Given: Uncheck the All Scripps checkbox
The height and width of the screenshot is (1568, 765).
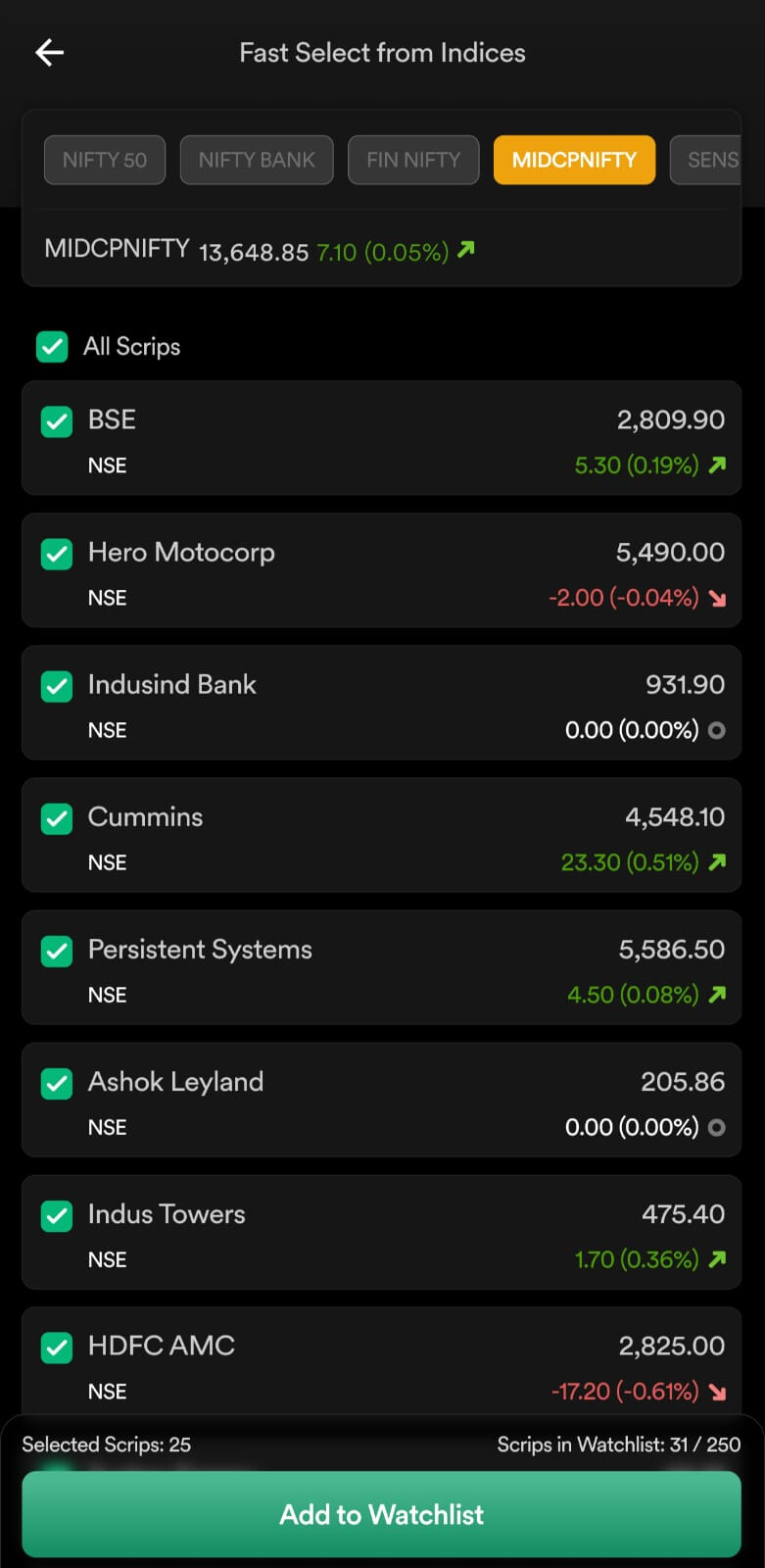Looking at the screenshot, I should pyautogui.click(x=52, y=347).
